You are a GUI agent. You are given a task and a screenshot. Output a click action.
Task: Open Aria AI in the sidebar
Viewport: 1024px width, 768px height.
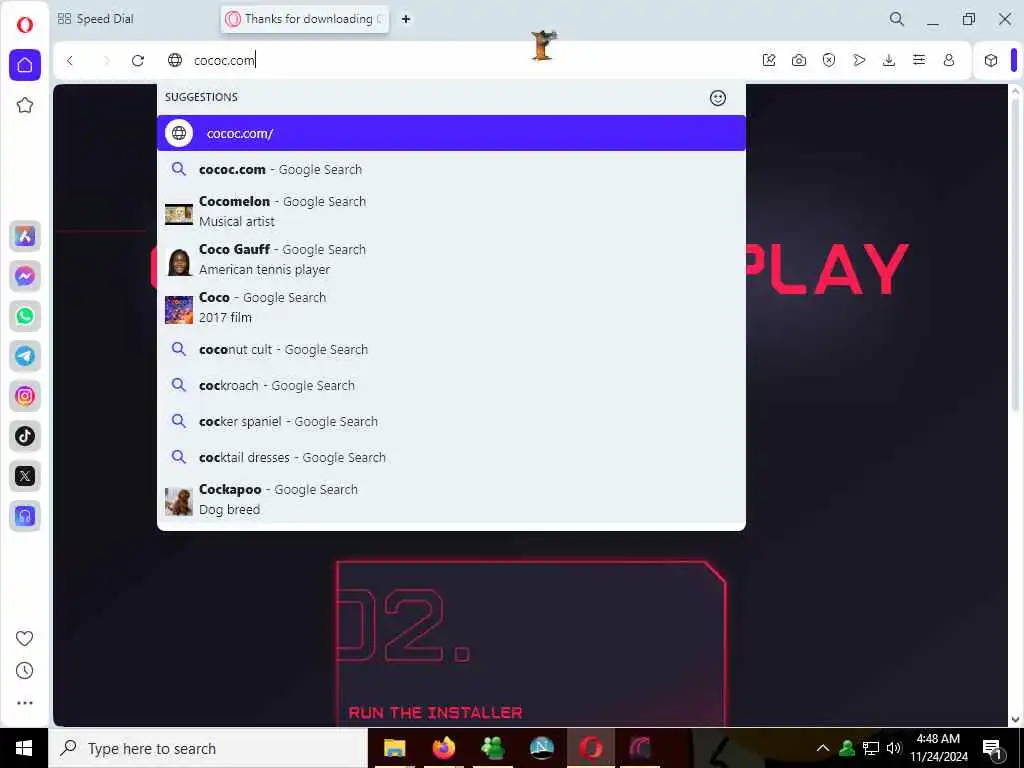click(25, 236)
